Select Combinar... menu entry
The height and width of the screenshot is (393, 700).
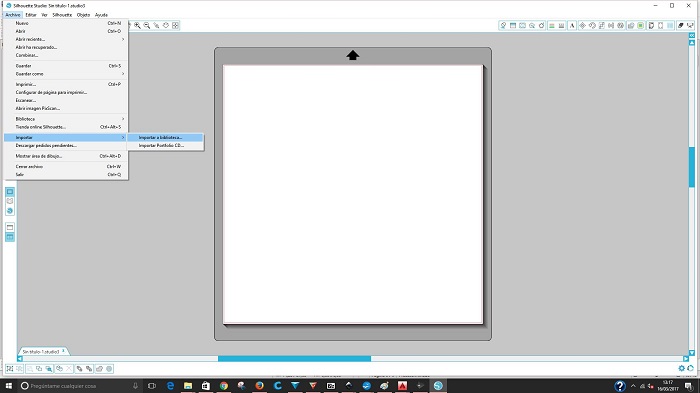point(66,55)
